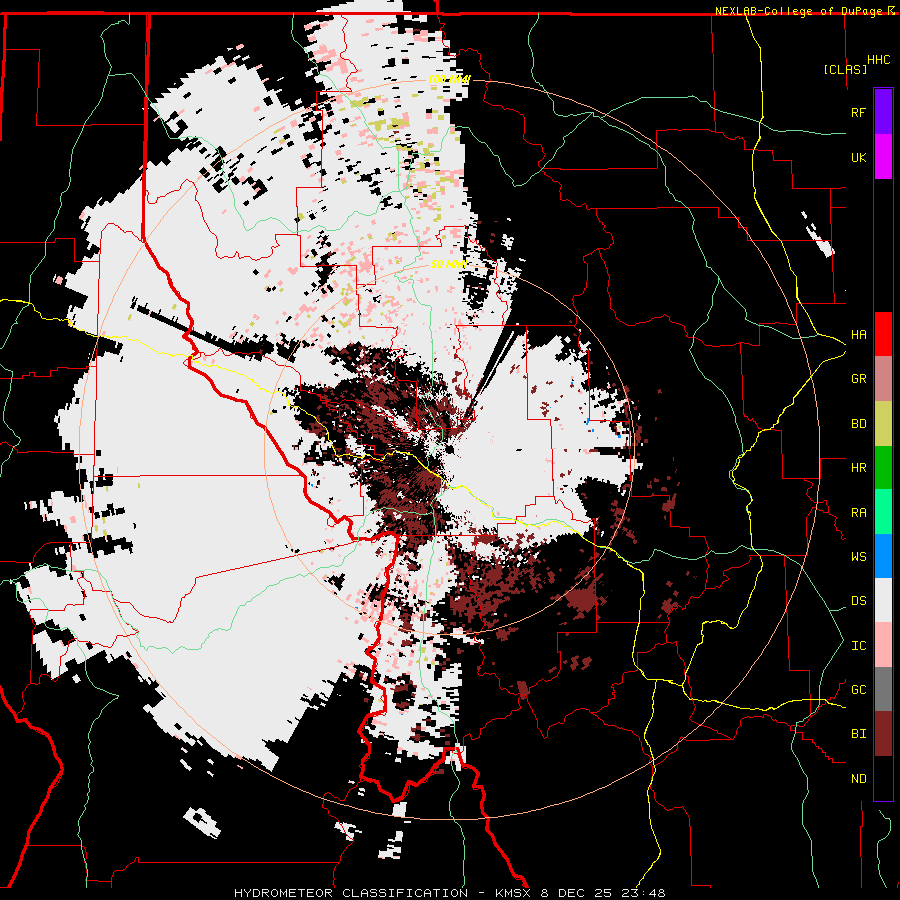Click the UK legend label
Image resolution: width=900 pixels, height=900 pixels.
(858, 157)
